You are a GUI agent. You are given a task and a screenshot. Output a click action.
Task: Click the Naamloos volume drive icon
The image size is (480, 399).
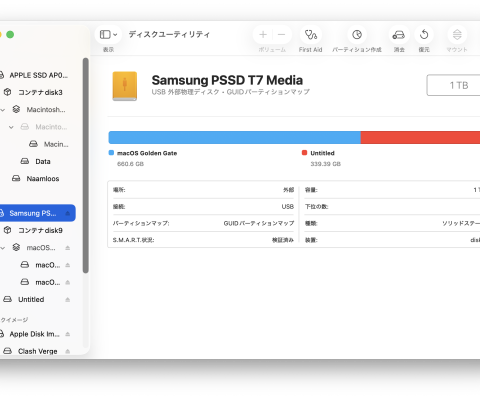click(16, 178)
